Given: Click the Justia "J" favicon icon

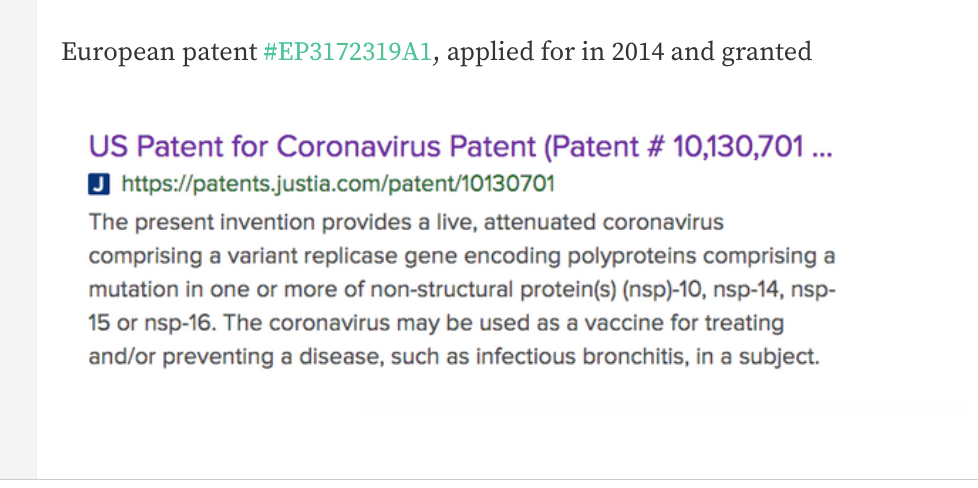Looking at the screenshot, I should tap(99, 185).
